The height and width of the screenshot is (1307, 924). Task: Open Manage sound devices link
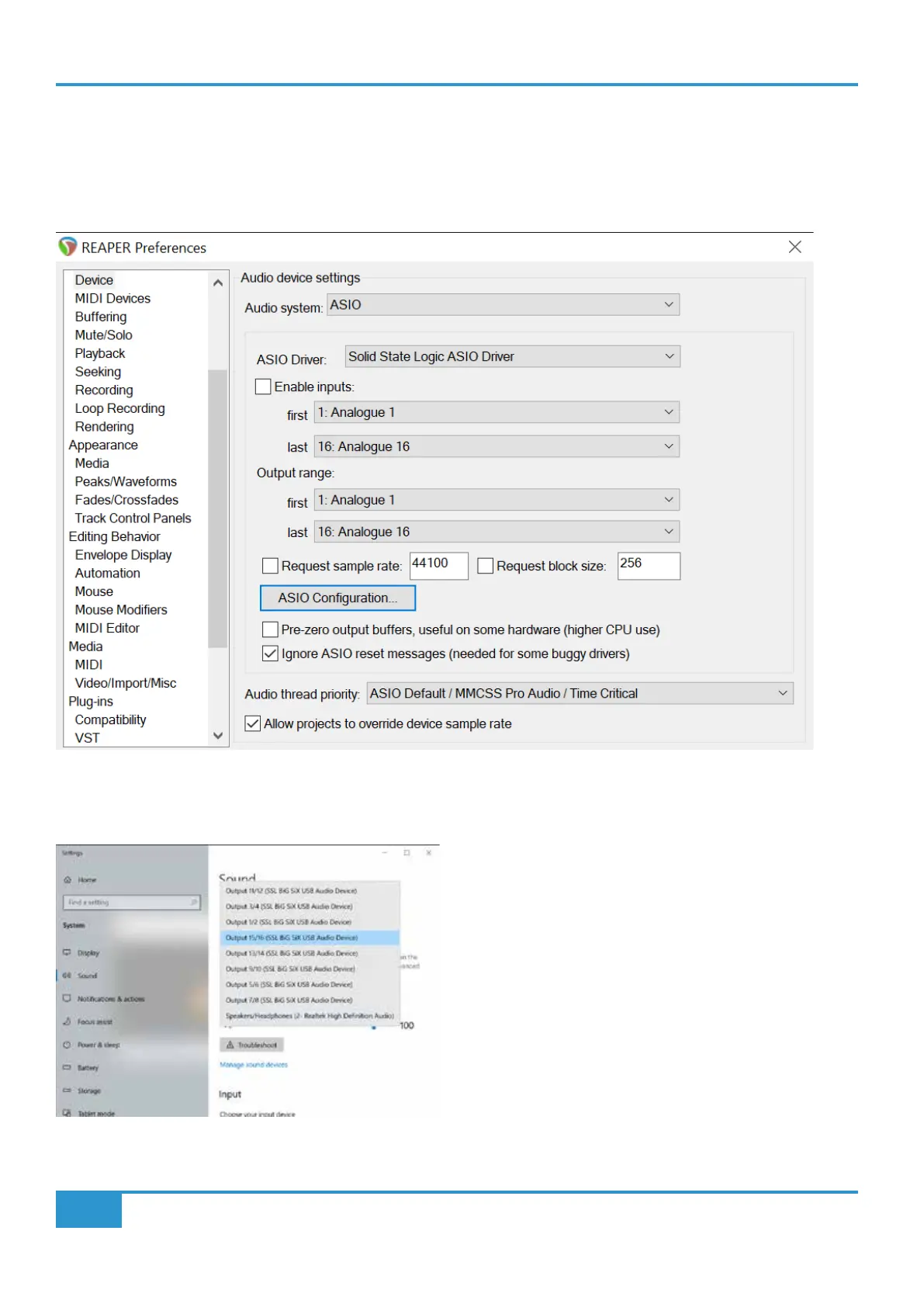coord(254,1065)
